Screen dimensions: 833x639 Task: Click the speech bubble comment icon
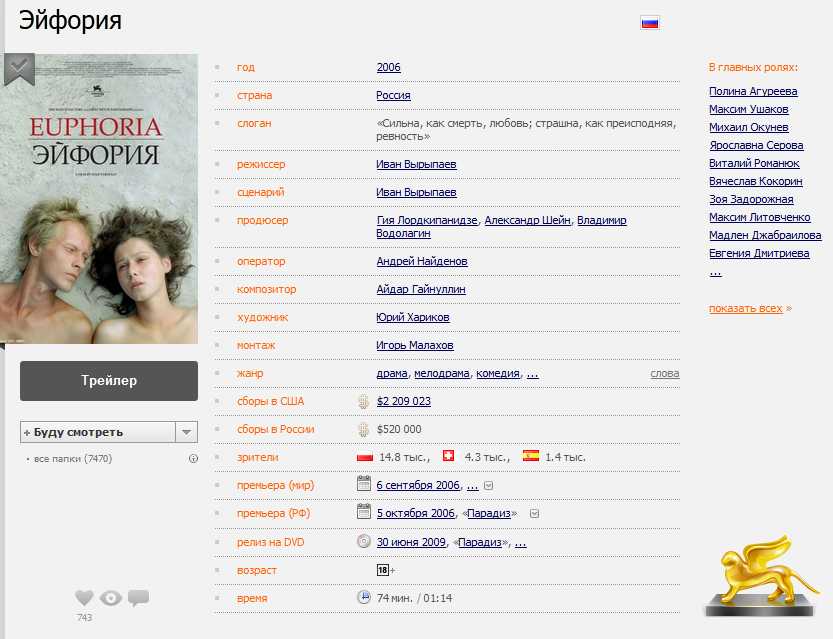coord(138,598)
